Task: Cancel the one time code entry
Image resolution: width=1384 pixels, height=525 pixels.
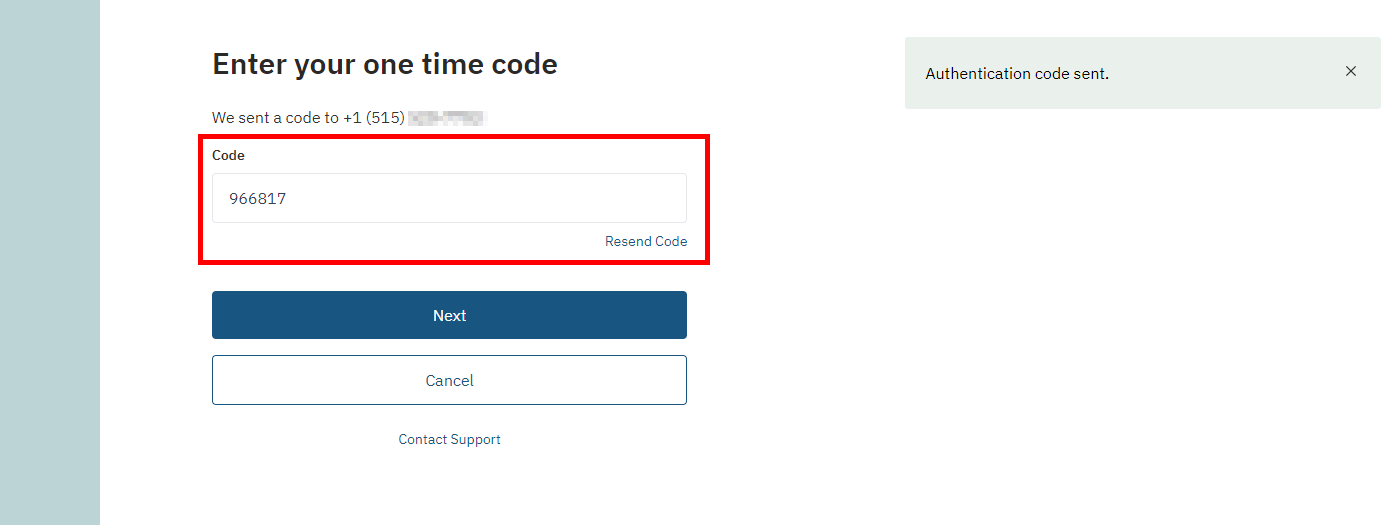Action: (449, 380)
